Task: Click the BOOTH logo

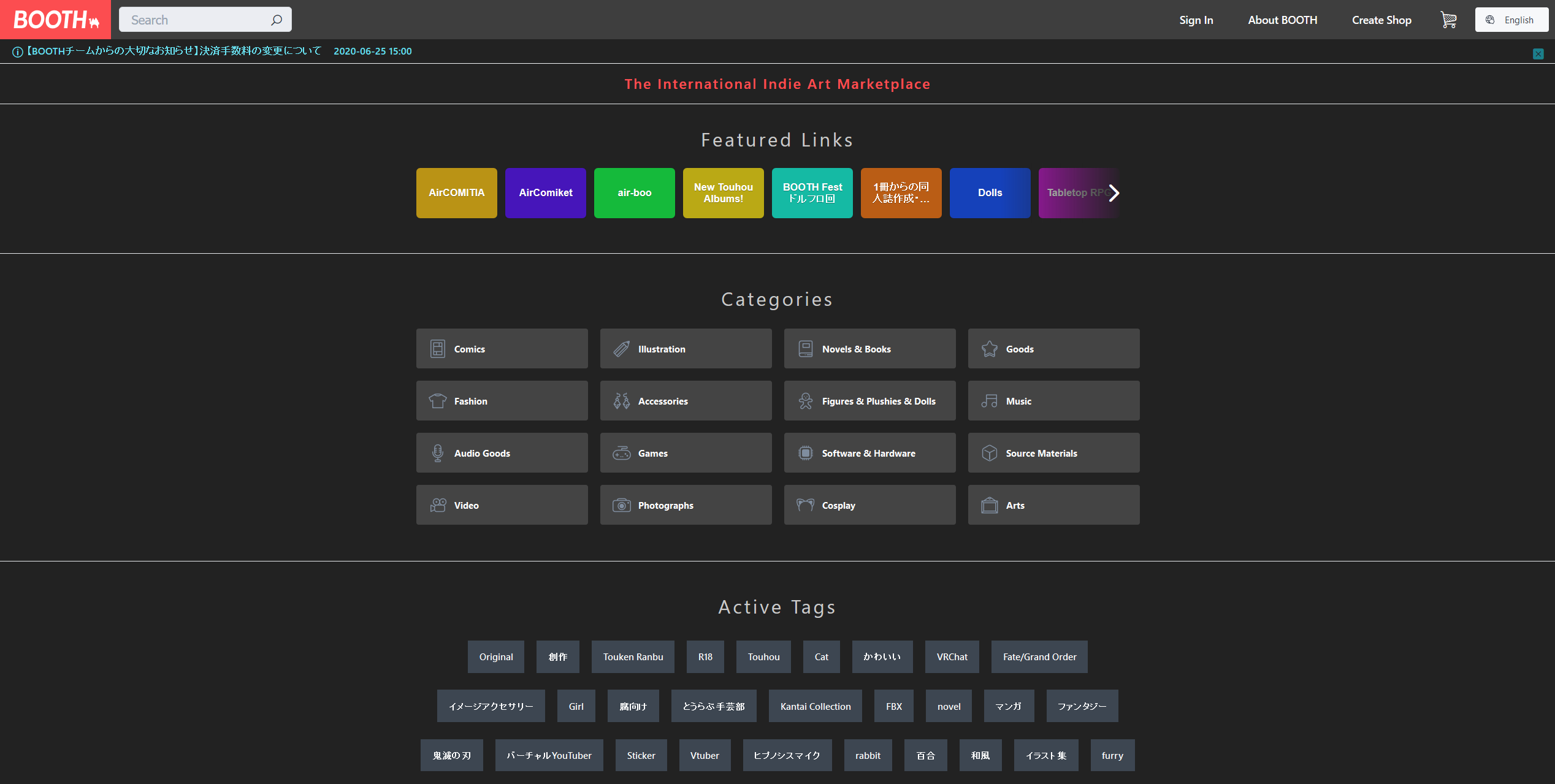Action: pyautogui.click(x=55, y=20)
